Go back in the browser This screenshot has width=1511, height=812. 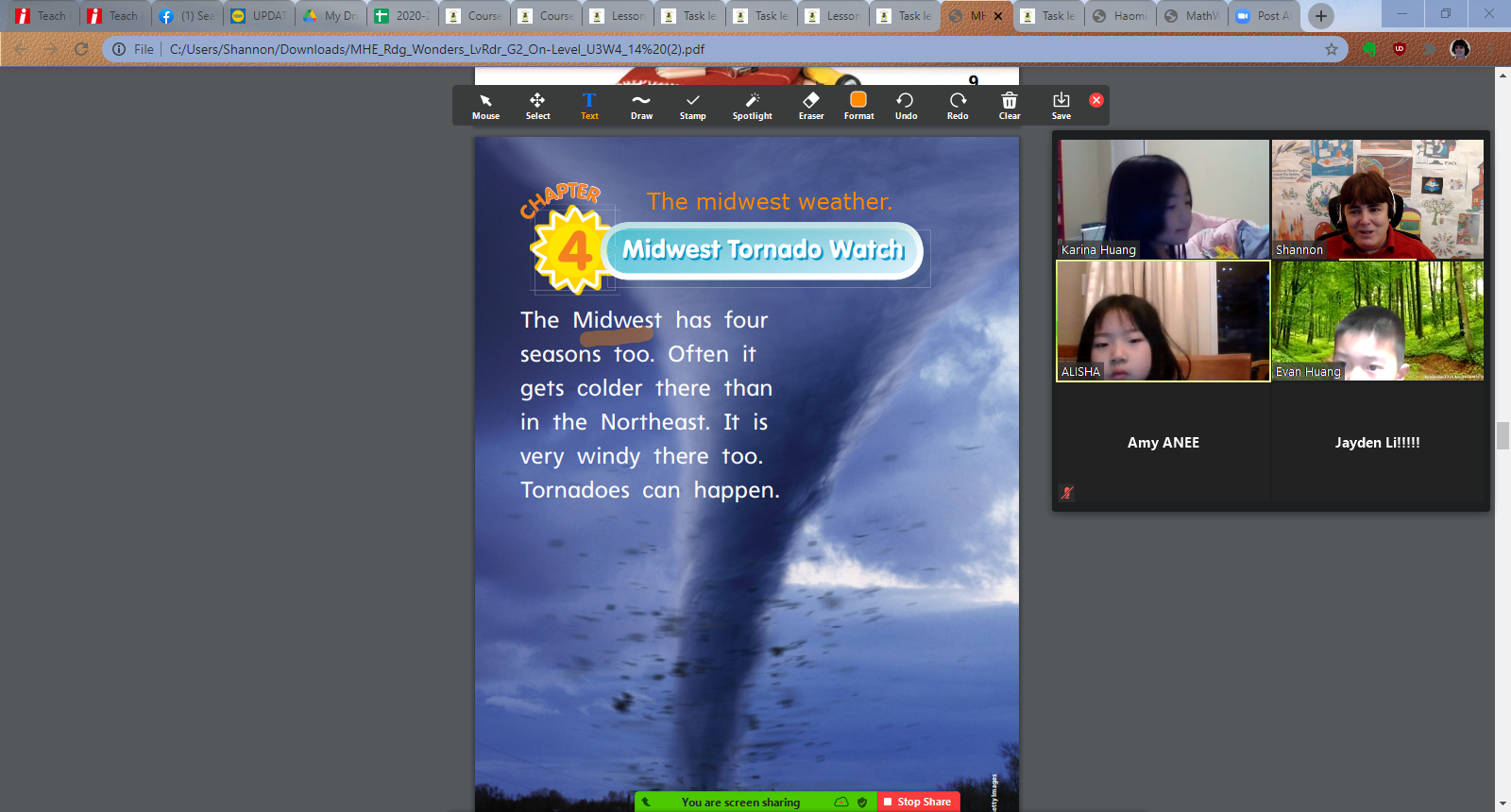click(21, 49)
